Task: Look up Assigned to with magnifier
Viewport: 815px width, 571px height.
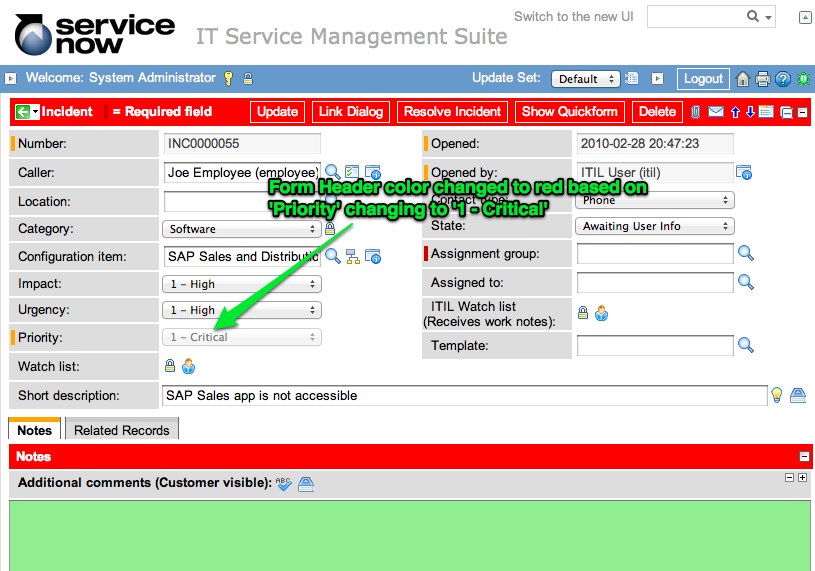Action: 746,282
